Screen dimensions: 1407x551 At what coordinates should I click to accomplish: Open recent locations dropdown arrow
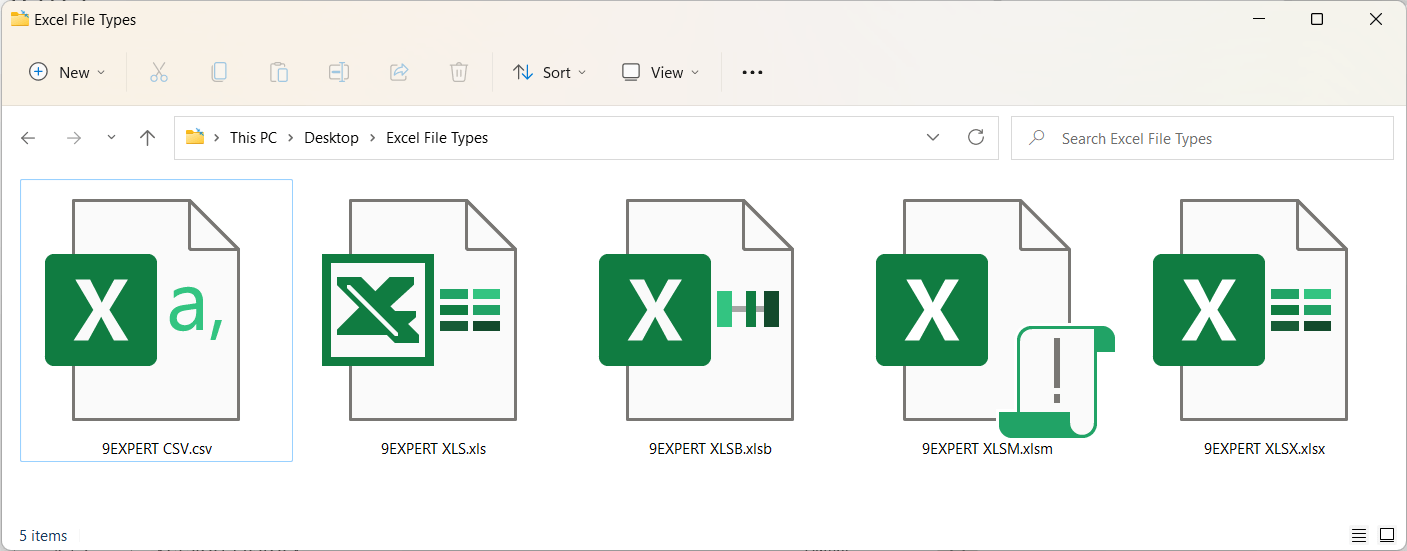pos(111,138)
